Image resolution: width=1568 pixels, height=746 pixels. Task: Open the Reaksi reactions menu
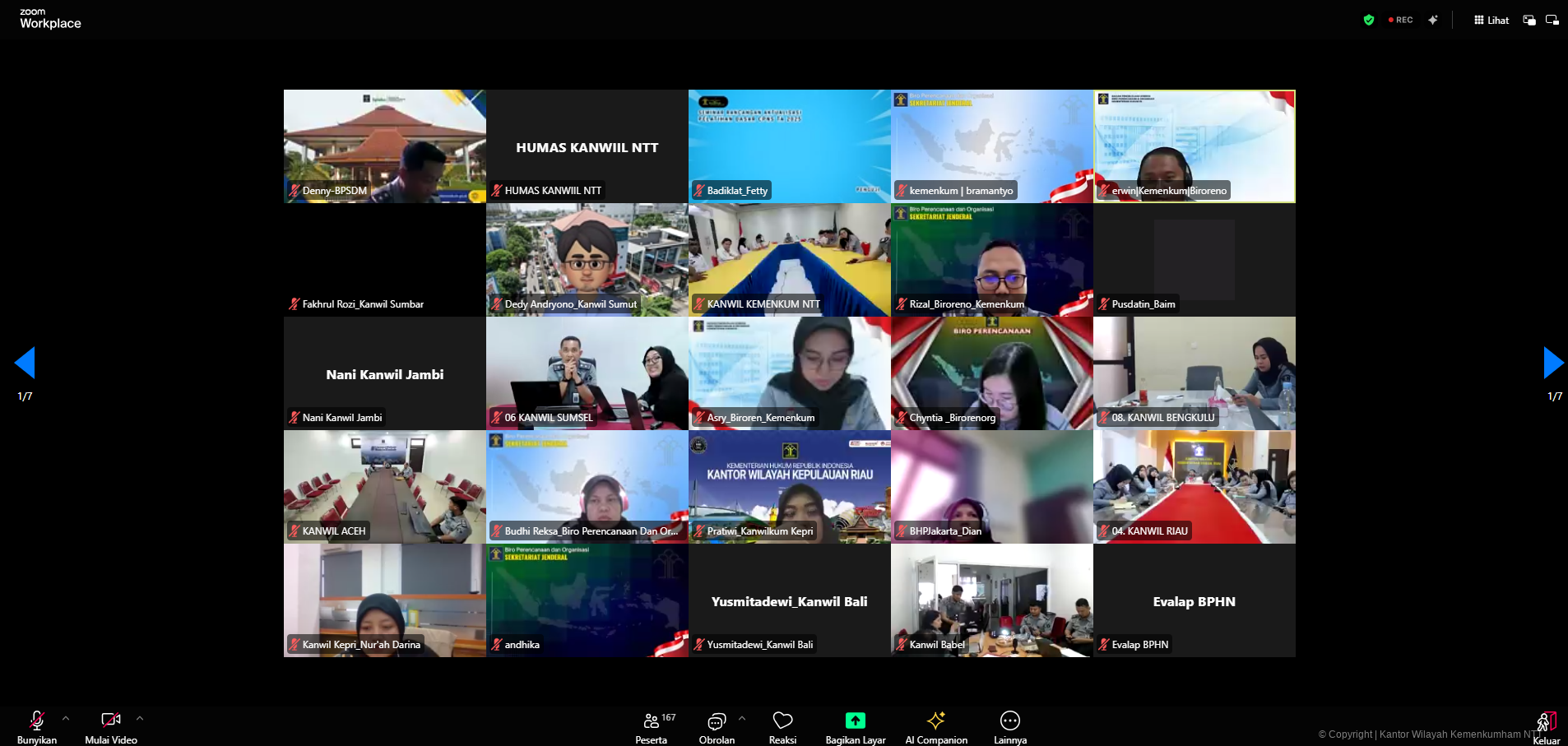coord(782,727)
